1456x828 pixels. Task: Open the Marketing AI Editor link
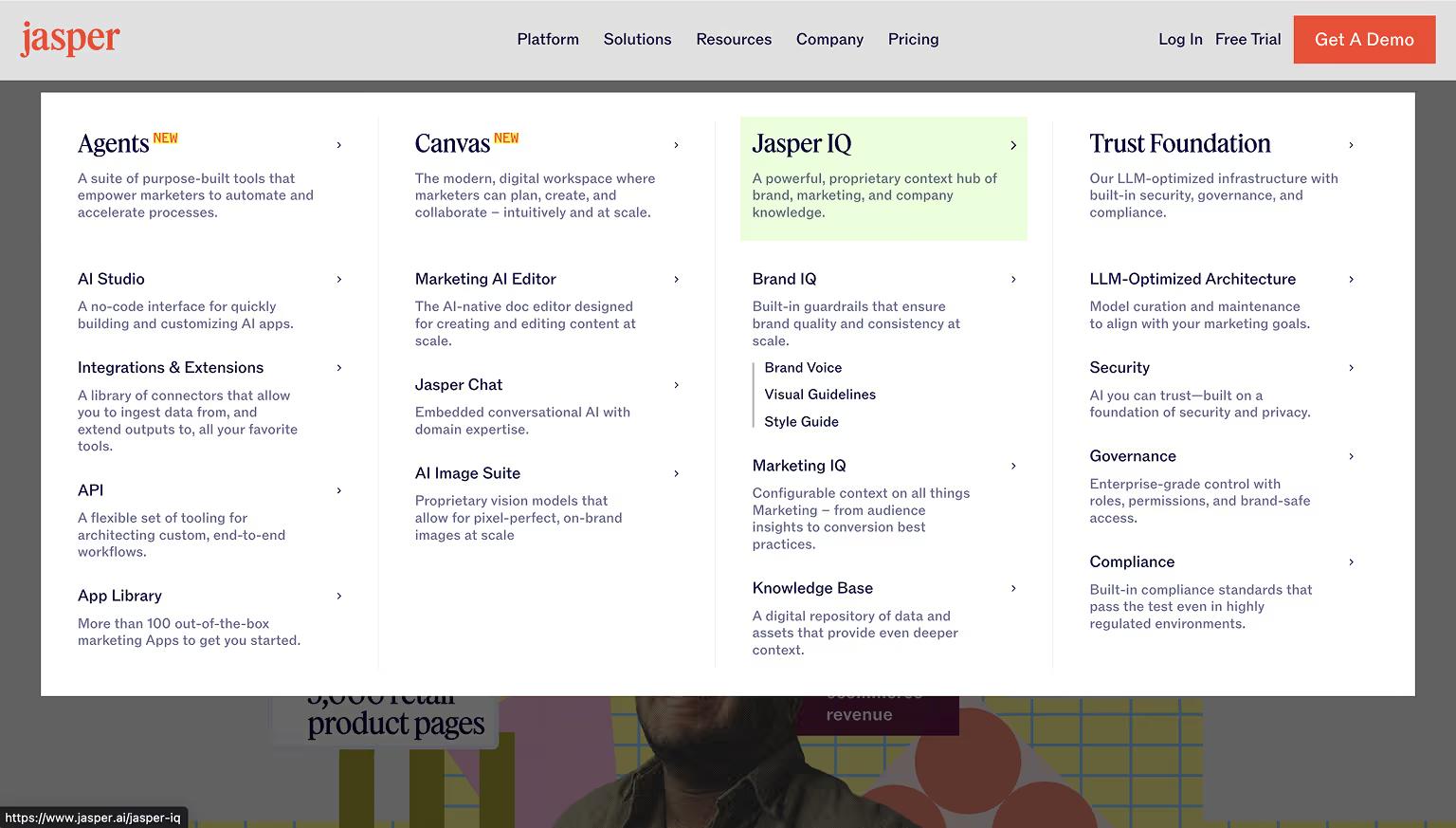pos(485,279)
